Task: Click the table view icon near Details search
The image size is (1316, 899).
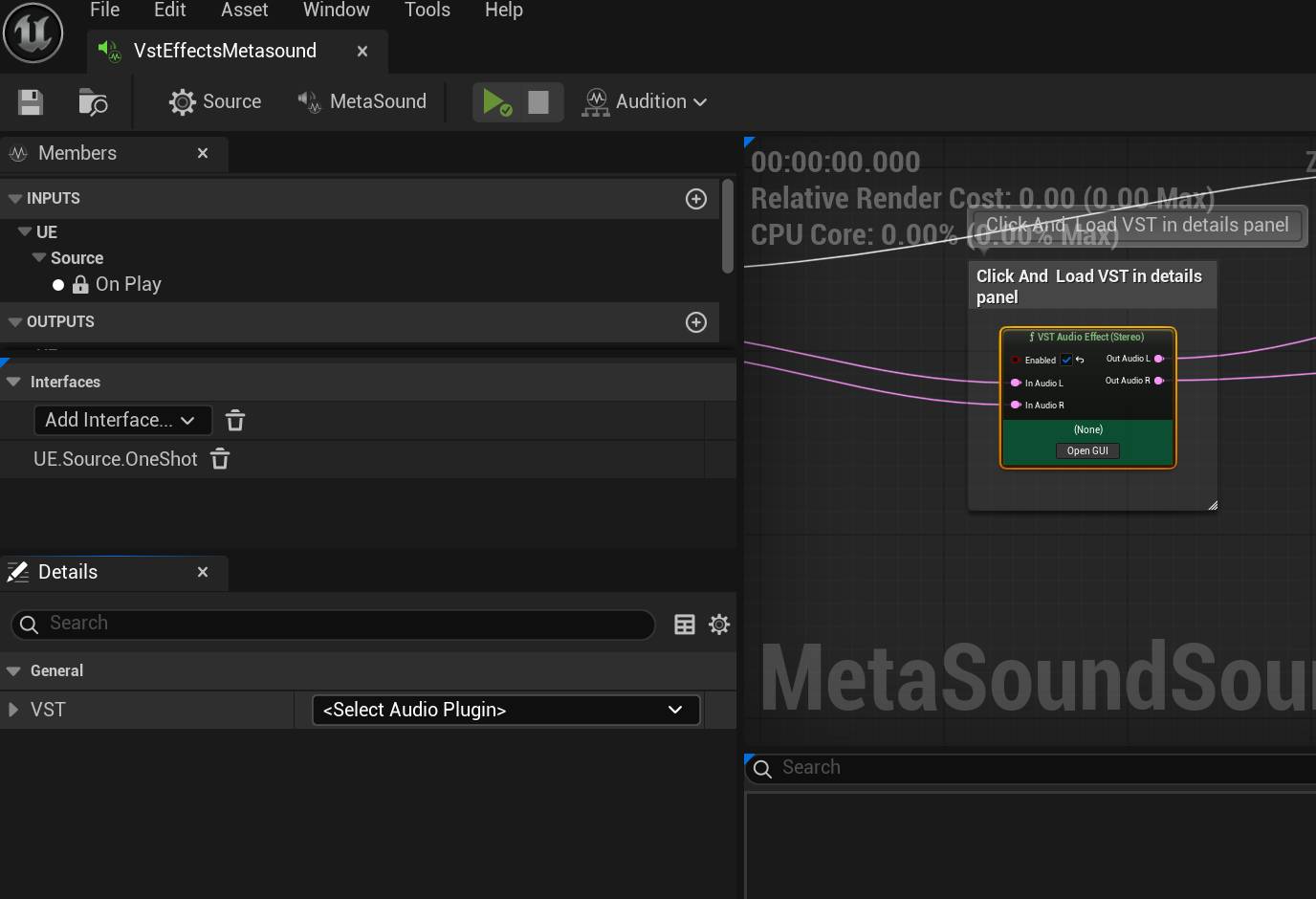Action: pos(685,624)
